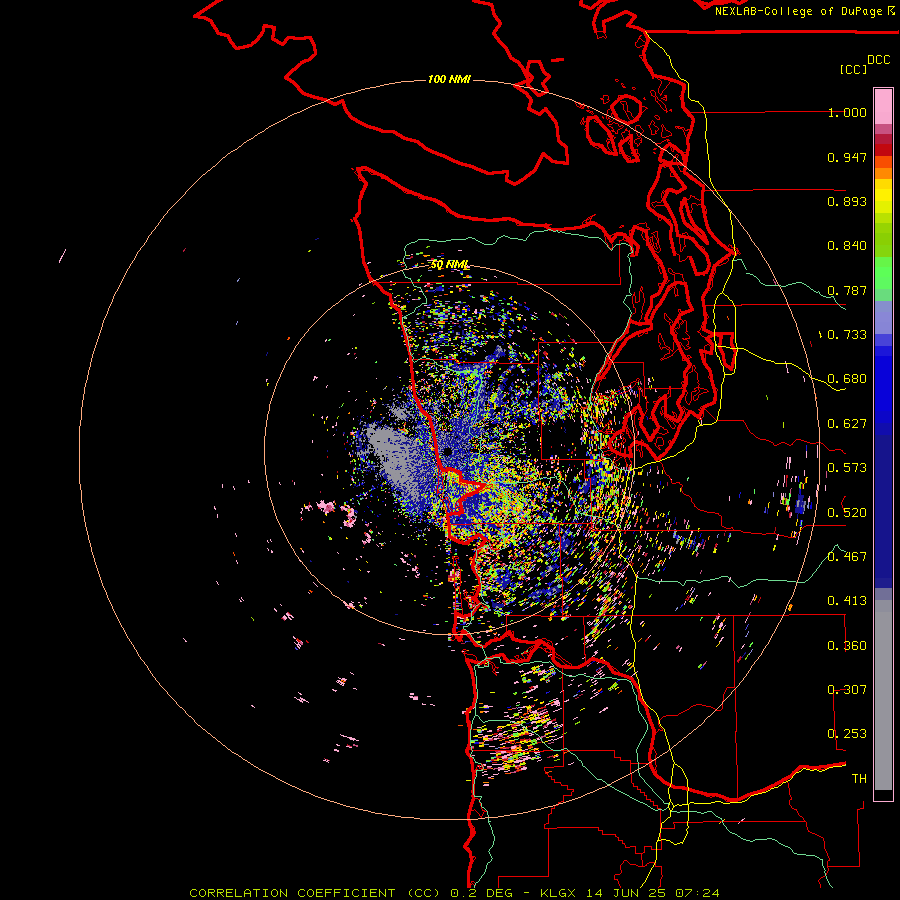Click the TH threshold label
Screen dimensions: 900x900
859,778
